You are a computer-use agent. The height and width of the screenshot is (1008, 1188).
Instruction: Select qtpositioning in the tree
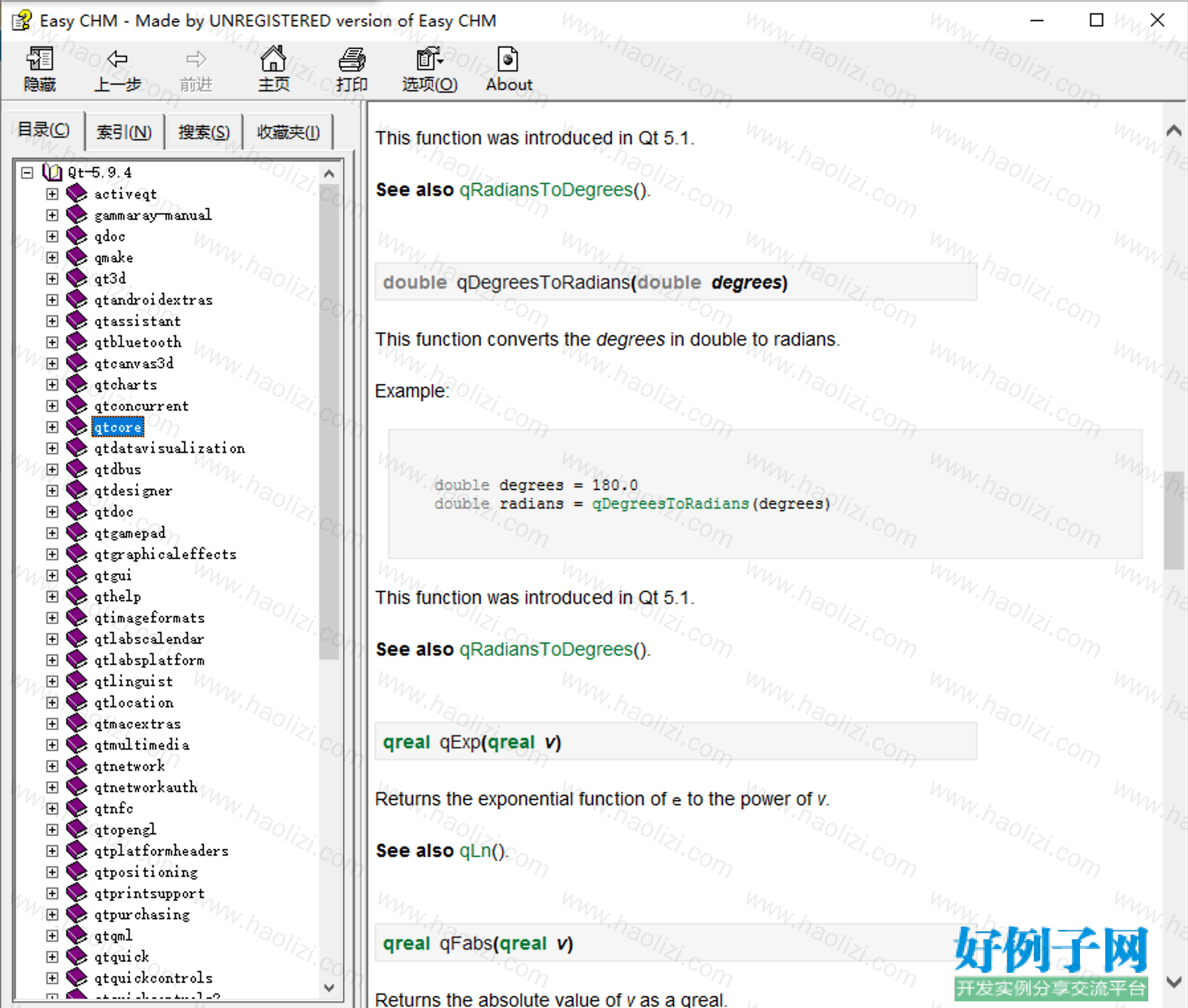pos(146,872)
